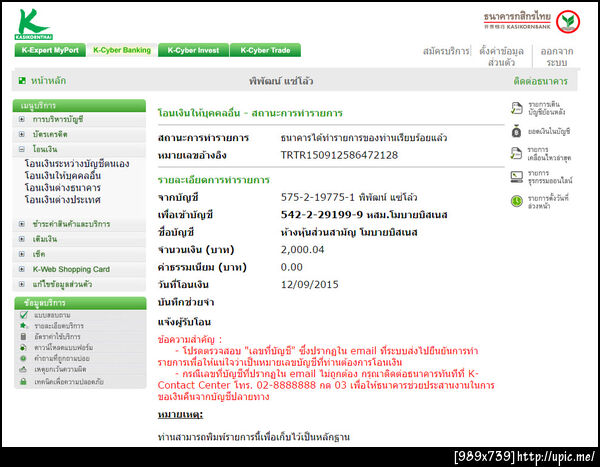Open the รายละเอียดบริการ link
Viewport: 600px width, 467px height.
(59, 326)
